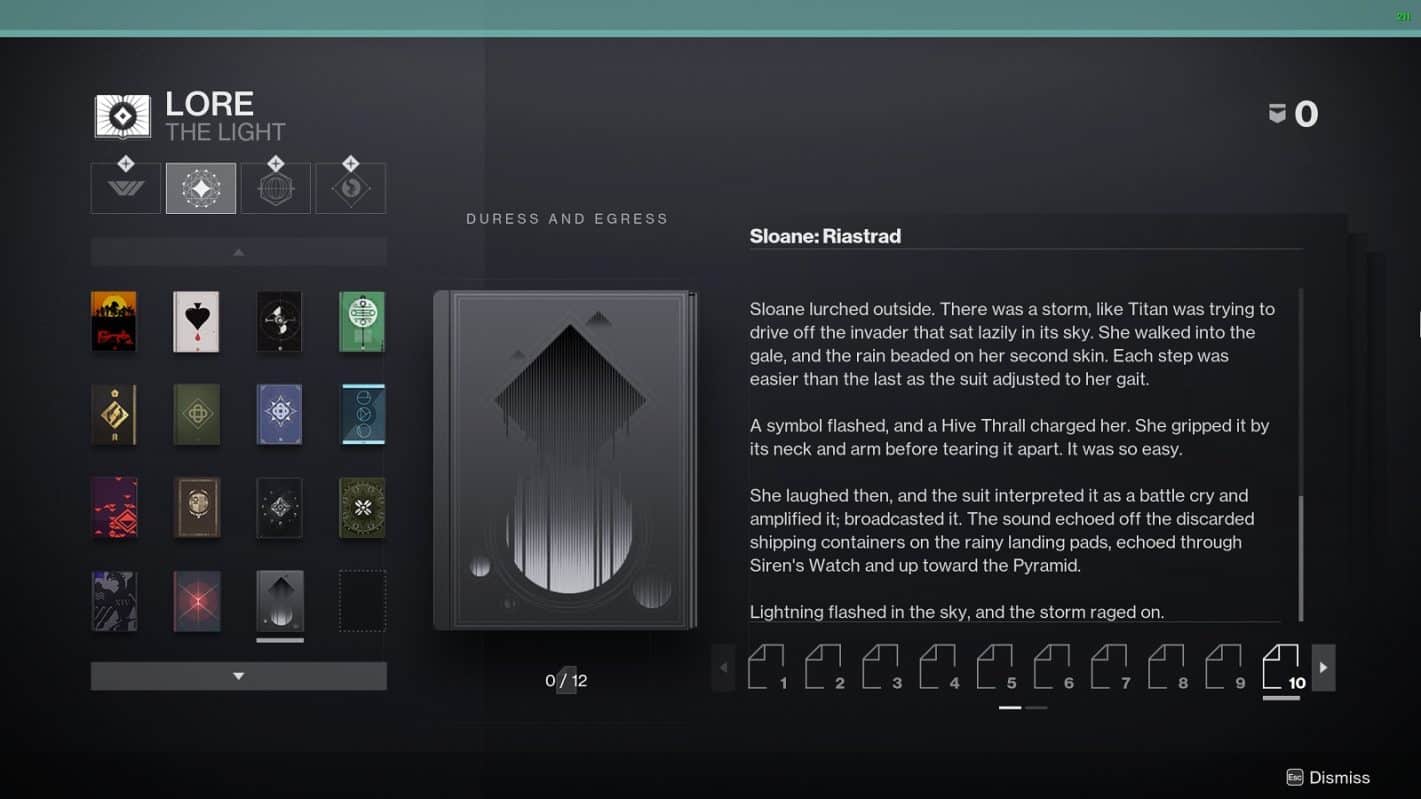This screenshot has width=1421, height=799.
Task: Open the olive green book with knot diamond
Action: click(196, 414)
